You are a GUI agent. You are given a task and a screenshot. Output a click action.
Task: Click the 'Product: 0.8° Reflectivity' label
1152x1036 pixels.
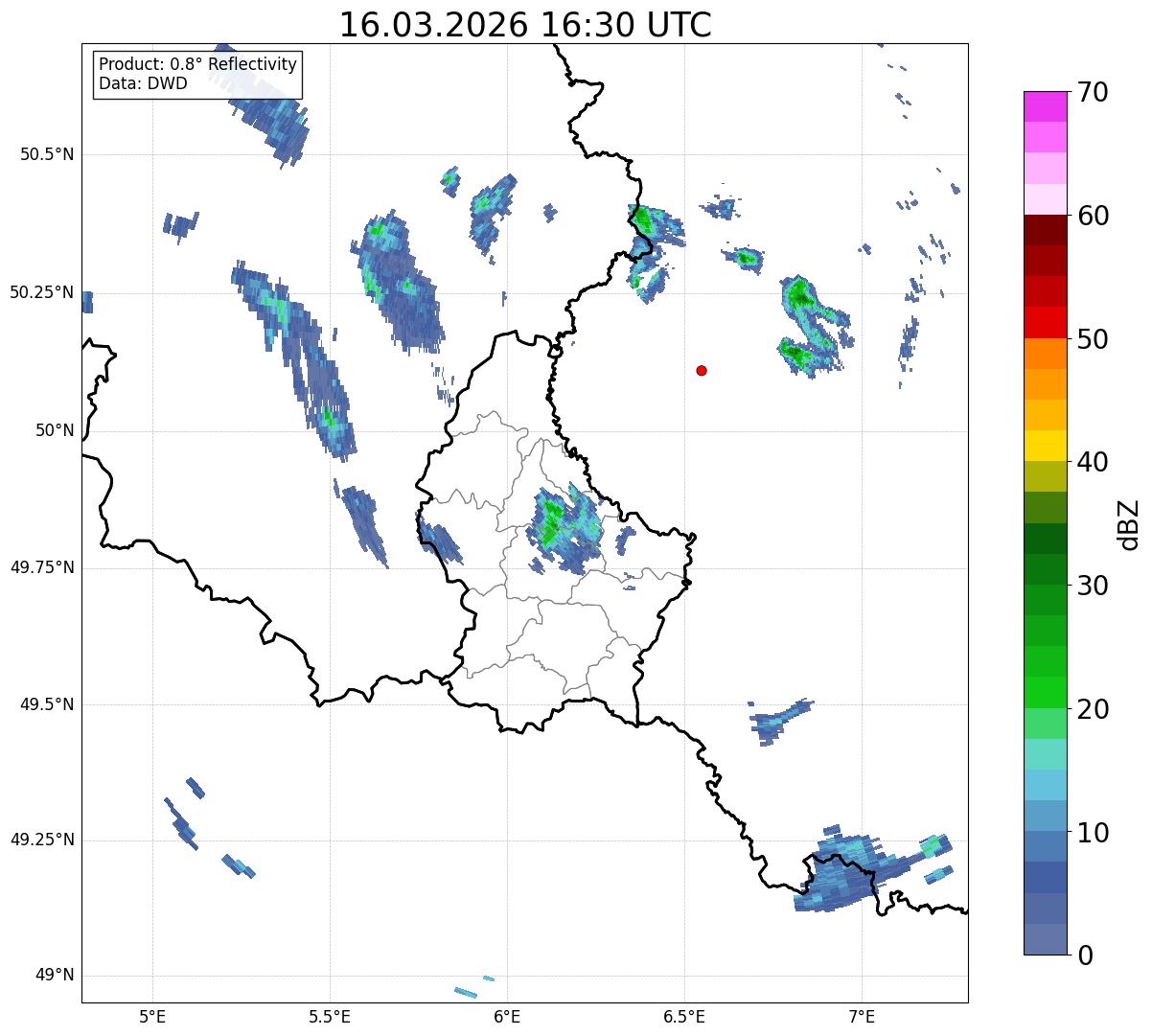click(198, 64)
